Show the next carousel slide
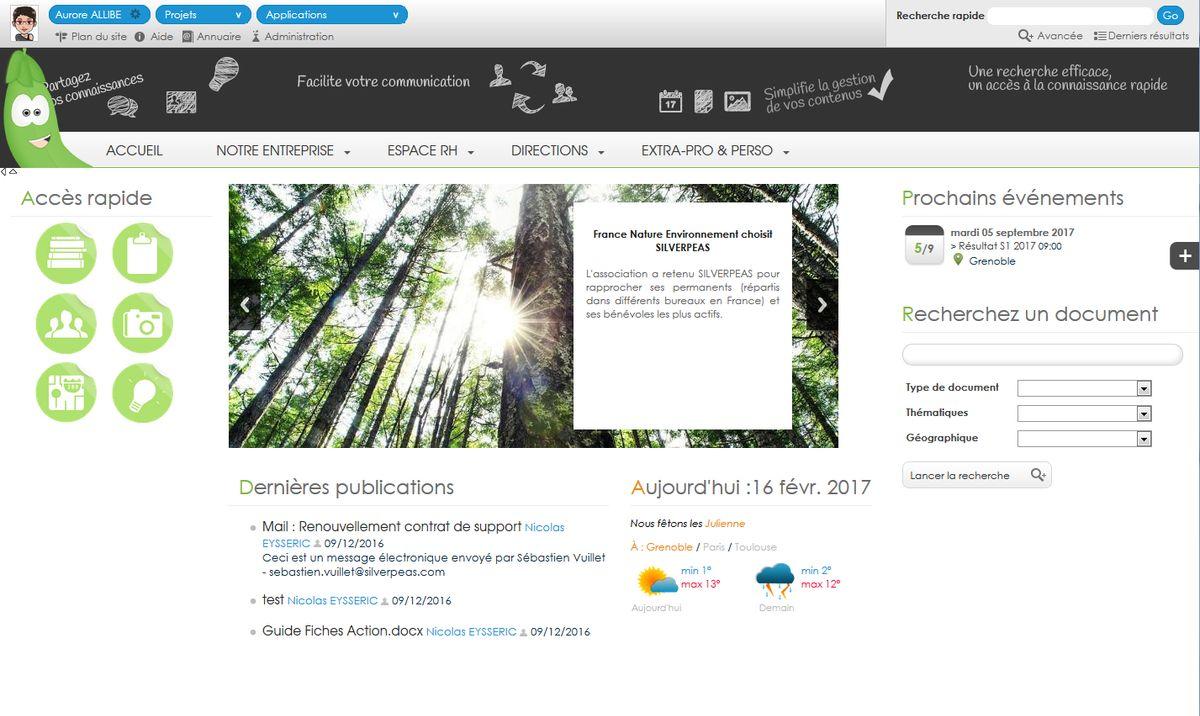Screen dimensions: 1200x716 point(821,305)
